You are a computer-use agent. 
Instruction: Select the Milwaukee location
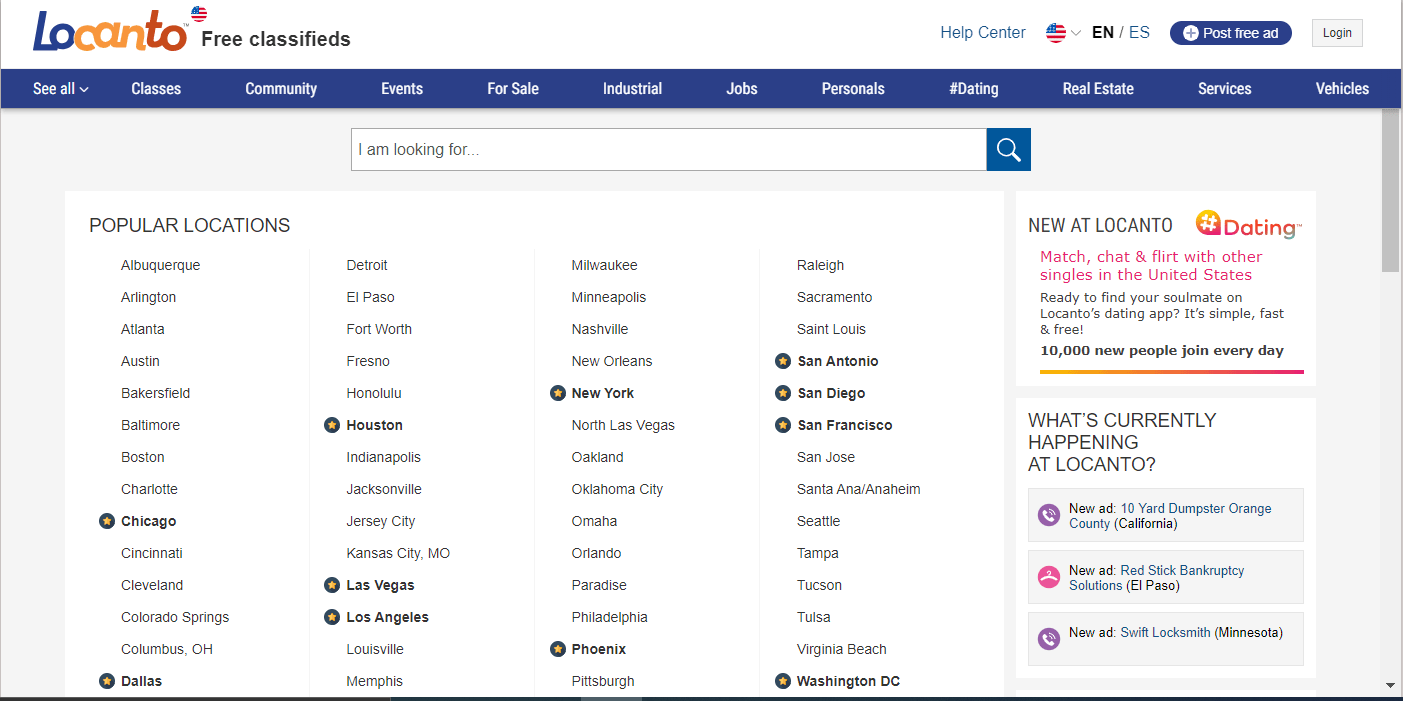(x=605, y=265)
